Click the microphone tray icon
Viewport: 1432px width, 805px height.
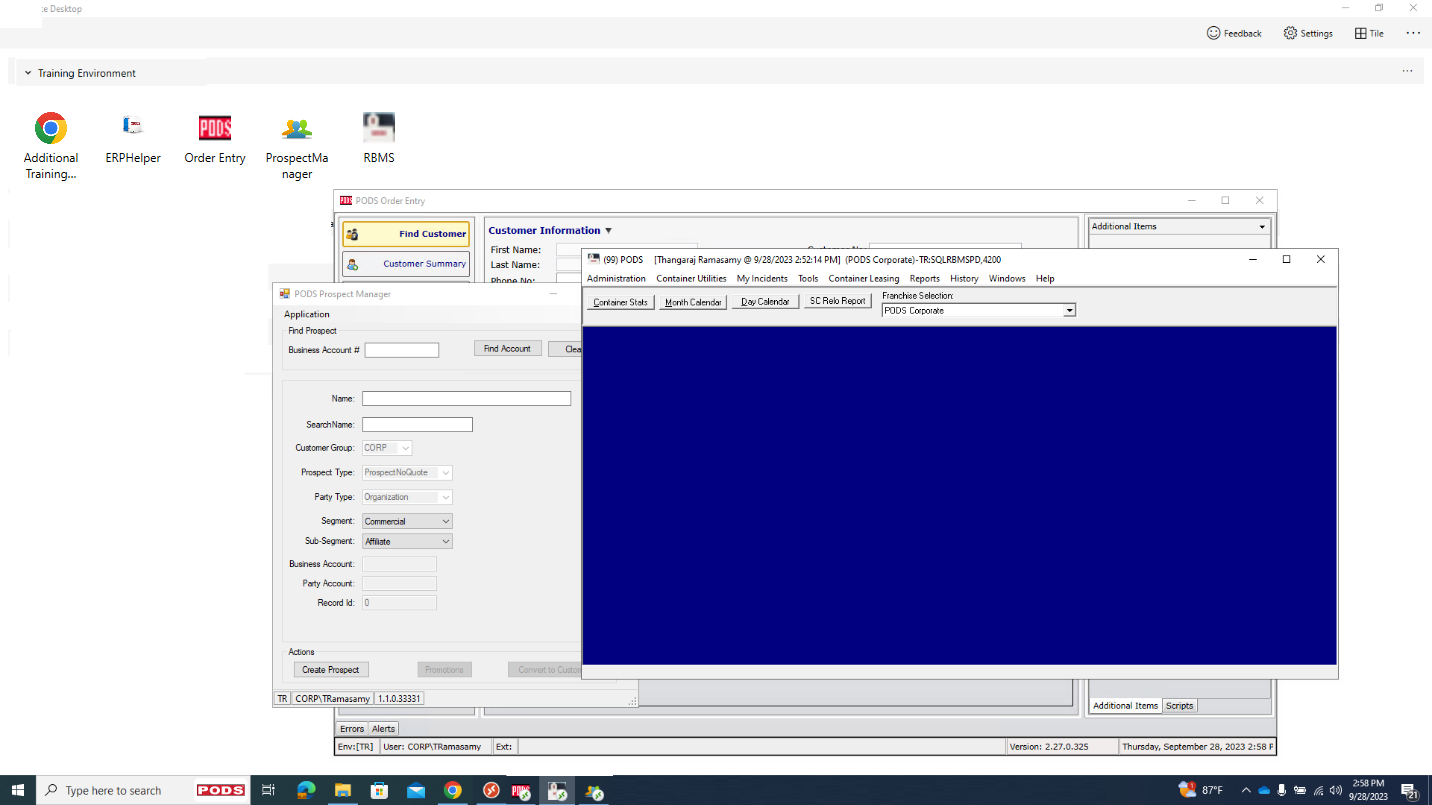[1282, 790]
